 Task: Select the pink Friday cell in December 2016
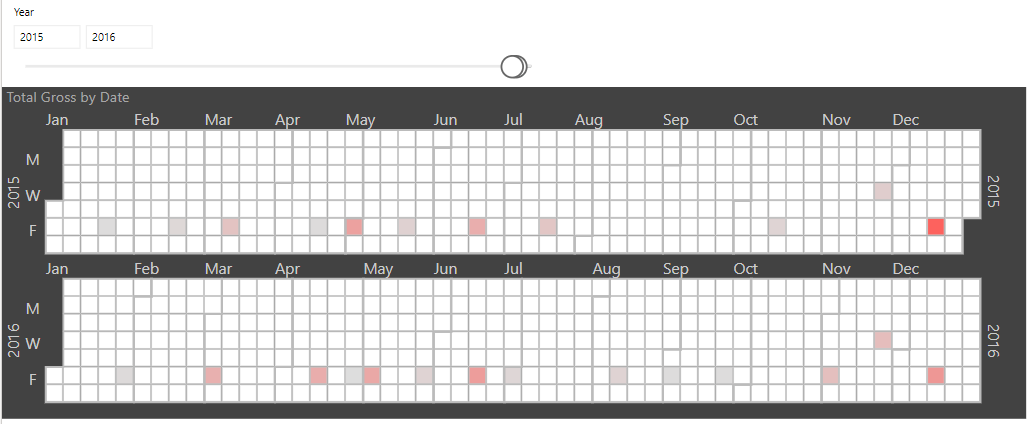click(x=936, y=376)
